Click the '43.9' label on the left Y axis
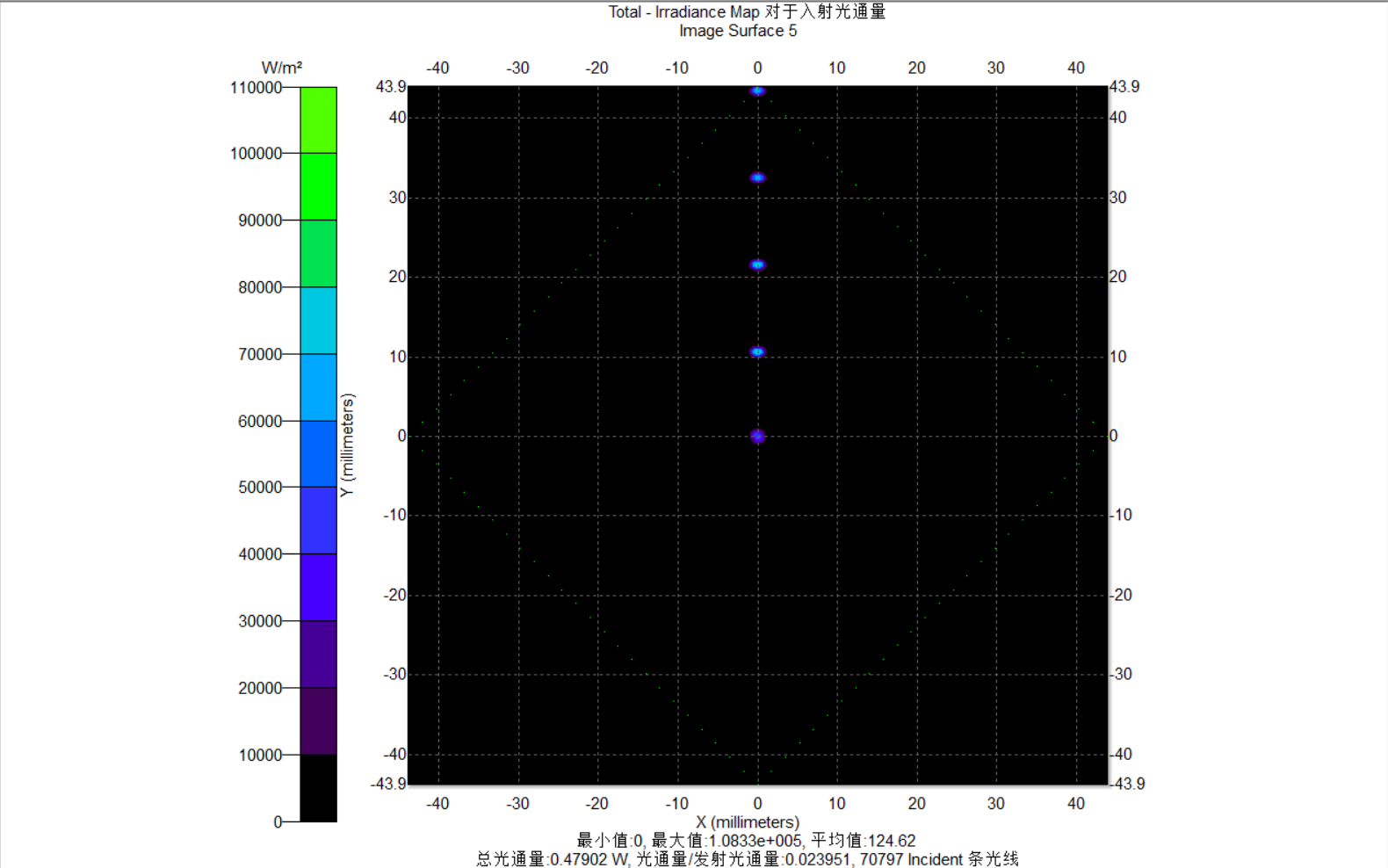Image resolution: width=1388 pixels, height=868 pixels. pos(391,87)
